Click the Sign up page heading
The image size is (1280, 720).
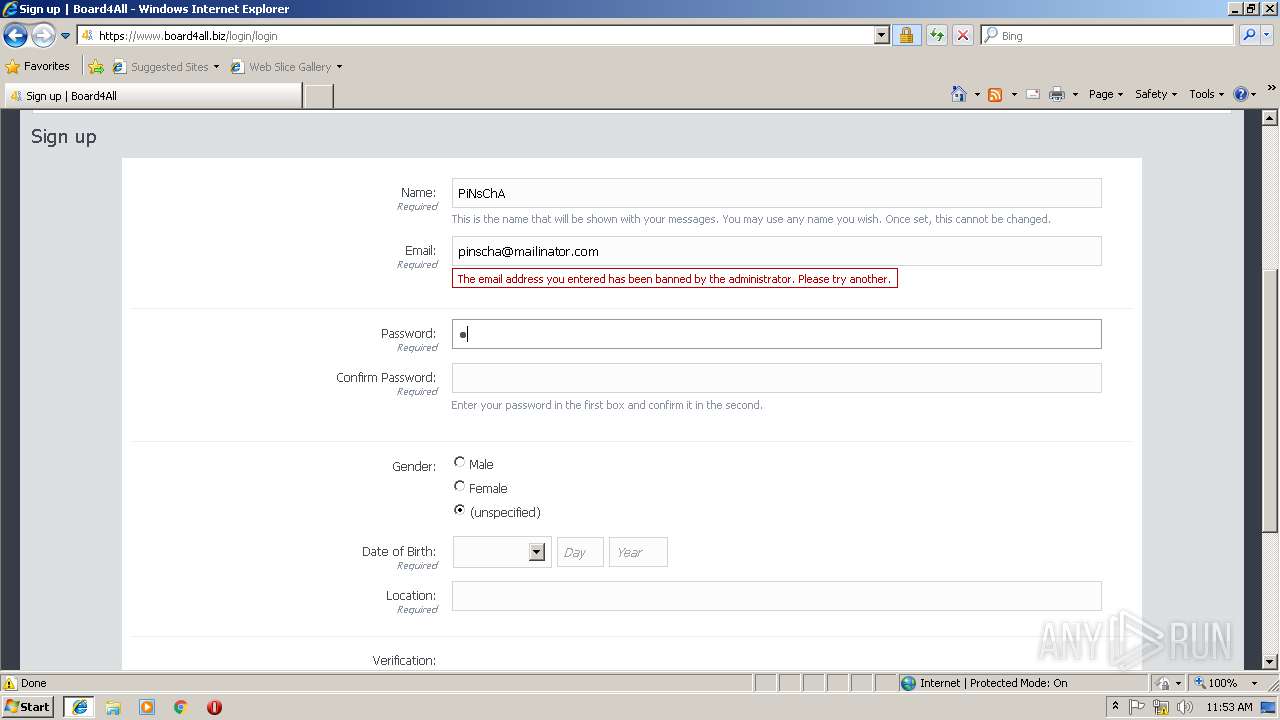pos(64,136)
